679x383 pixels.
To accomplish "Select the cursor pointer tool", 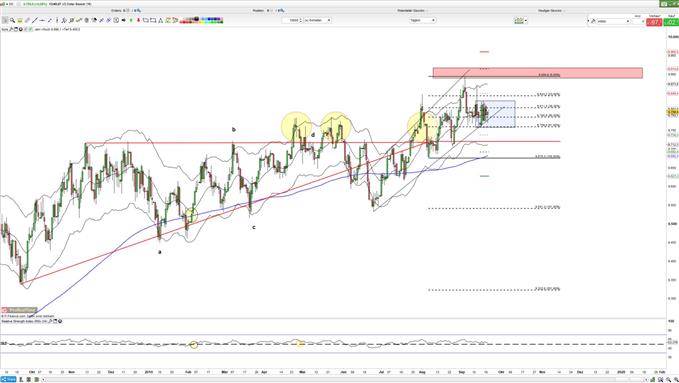I will (4, 20).
